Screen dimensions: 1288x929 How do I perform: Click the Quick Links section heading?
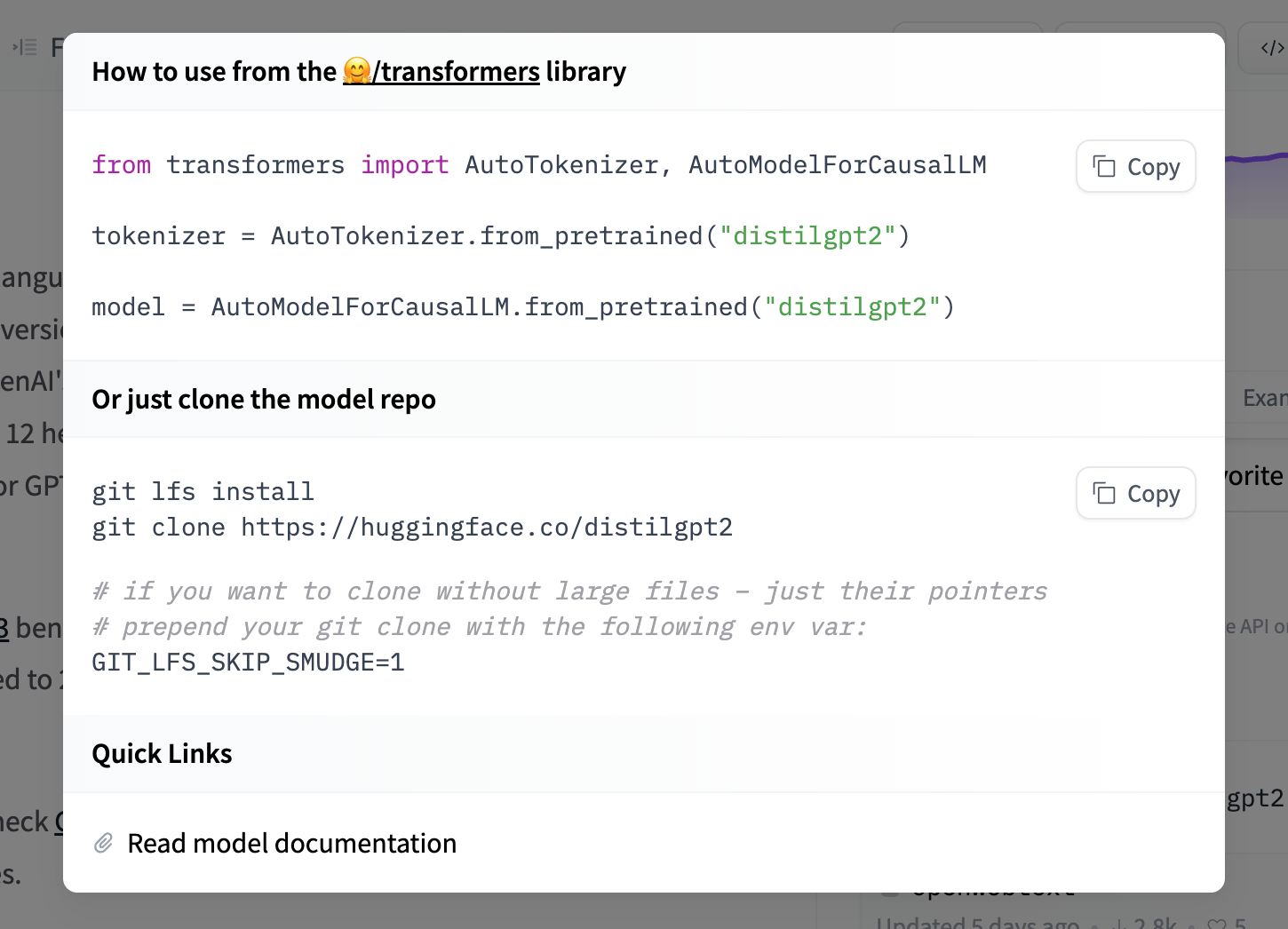pyautogui.click(x=162, y=754)
